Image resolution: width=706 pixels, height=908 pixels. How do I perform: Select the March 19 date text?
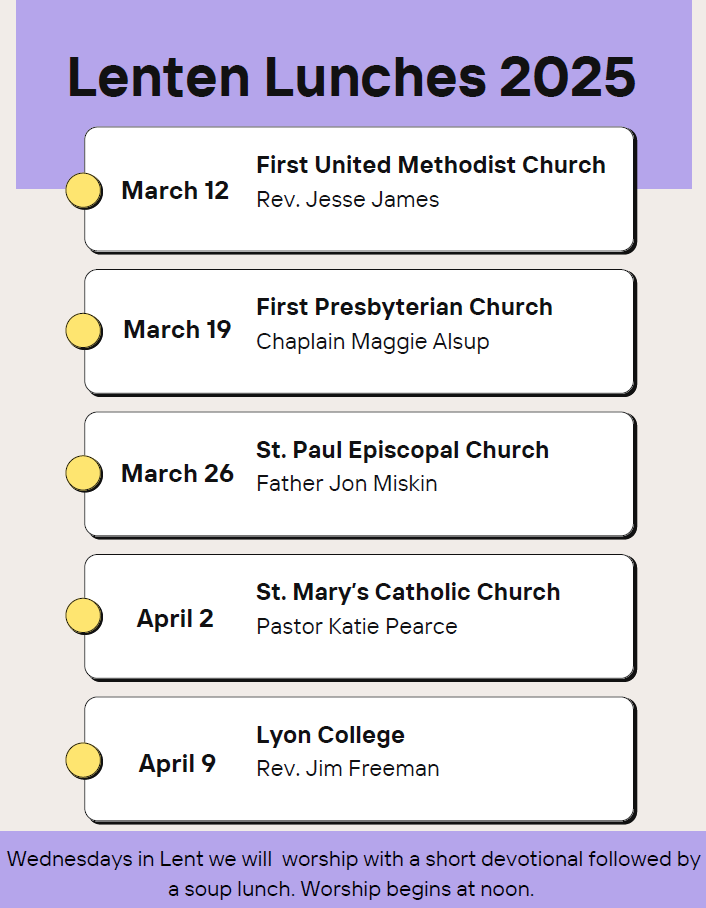tap(177, 329)
